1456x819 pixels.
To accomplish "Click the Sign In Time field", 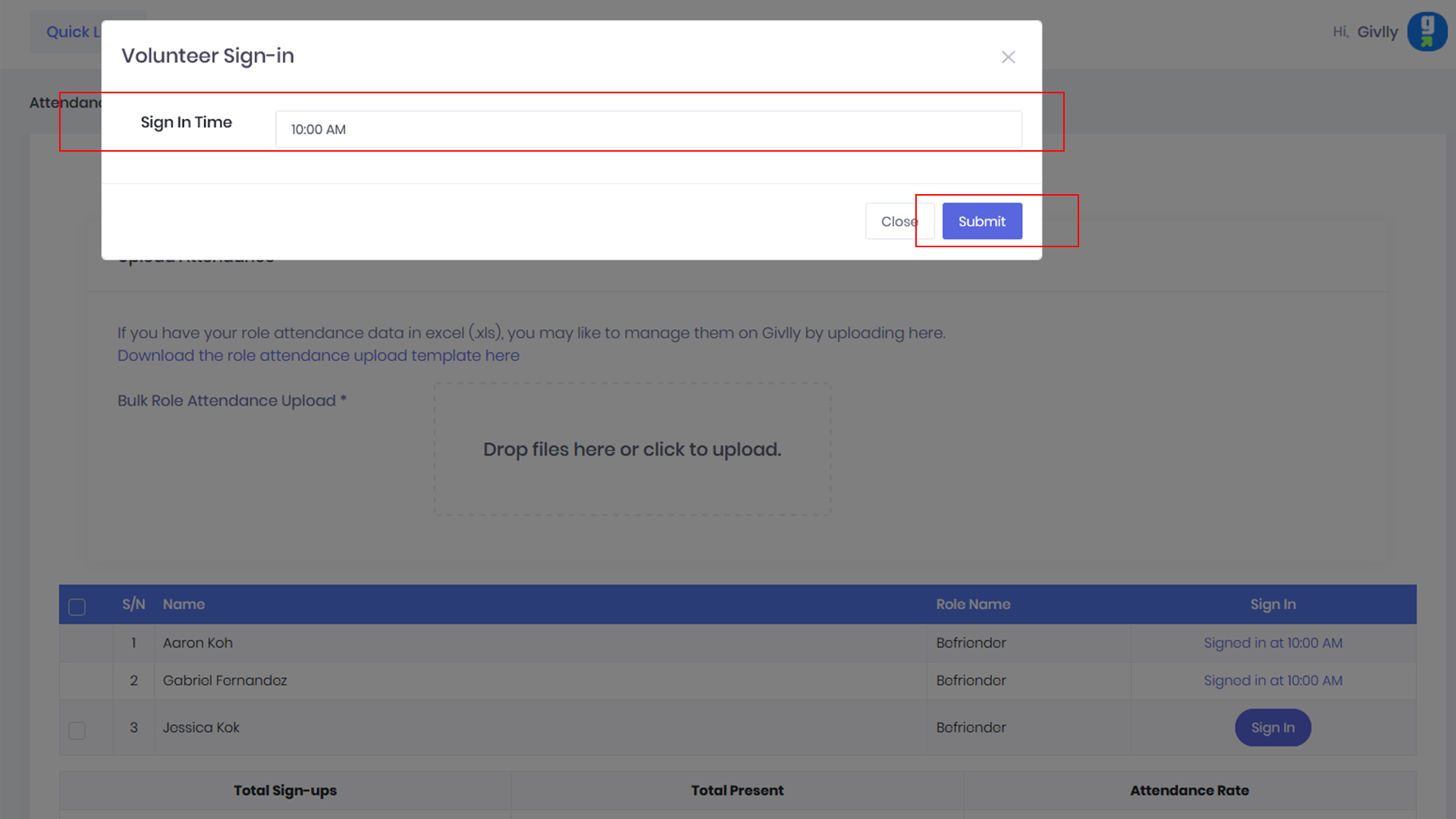I will tap(648, 130).
